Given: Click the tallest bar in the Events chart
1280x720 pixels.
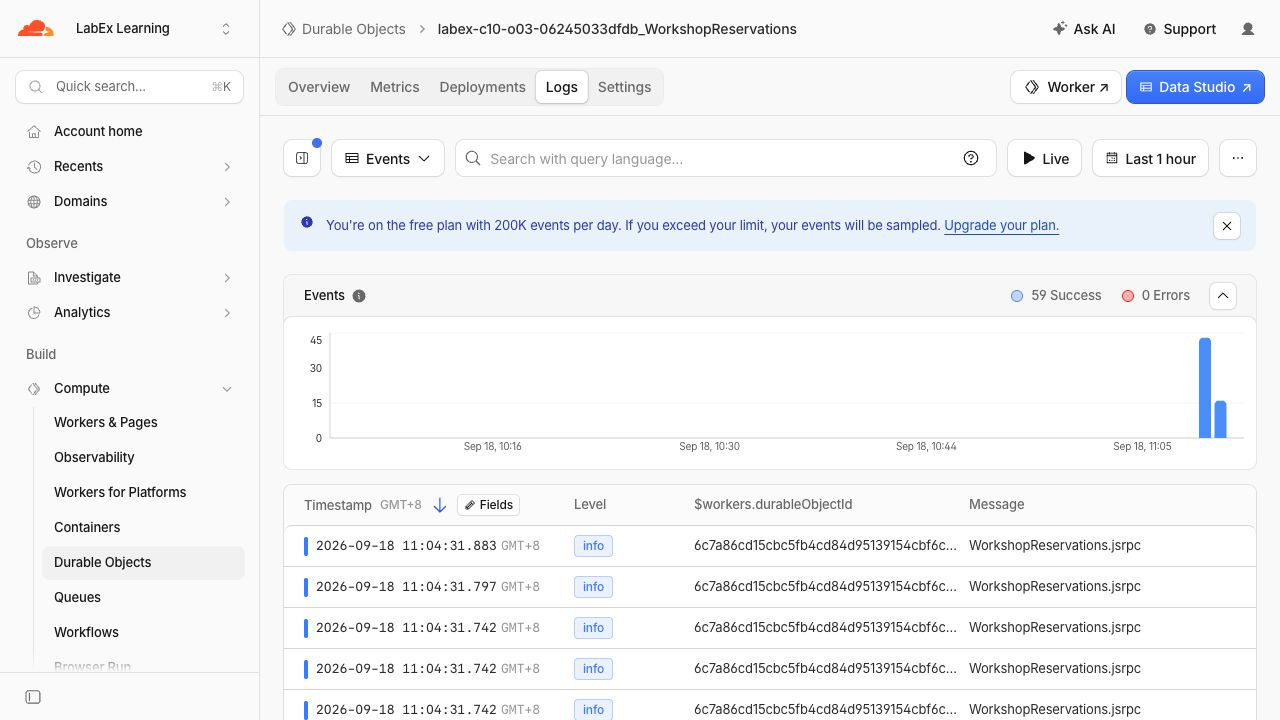Looking at the screenshot, I should 1205,388.
